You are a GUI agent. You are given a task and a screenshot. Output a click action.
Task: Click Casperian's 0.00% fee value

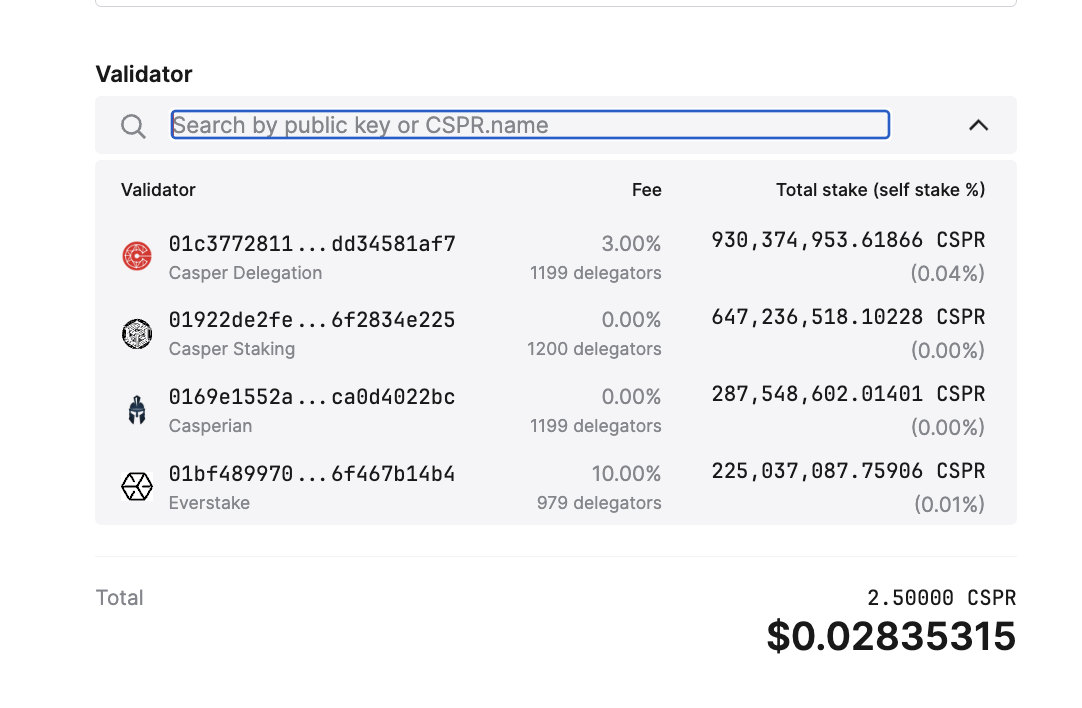(631, 397)
